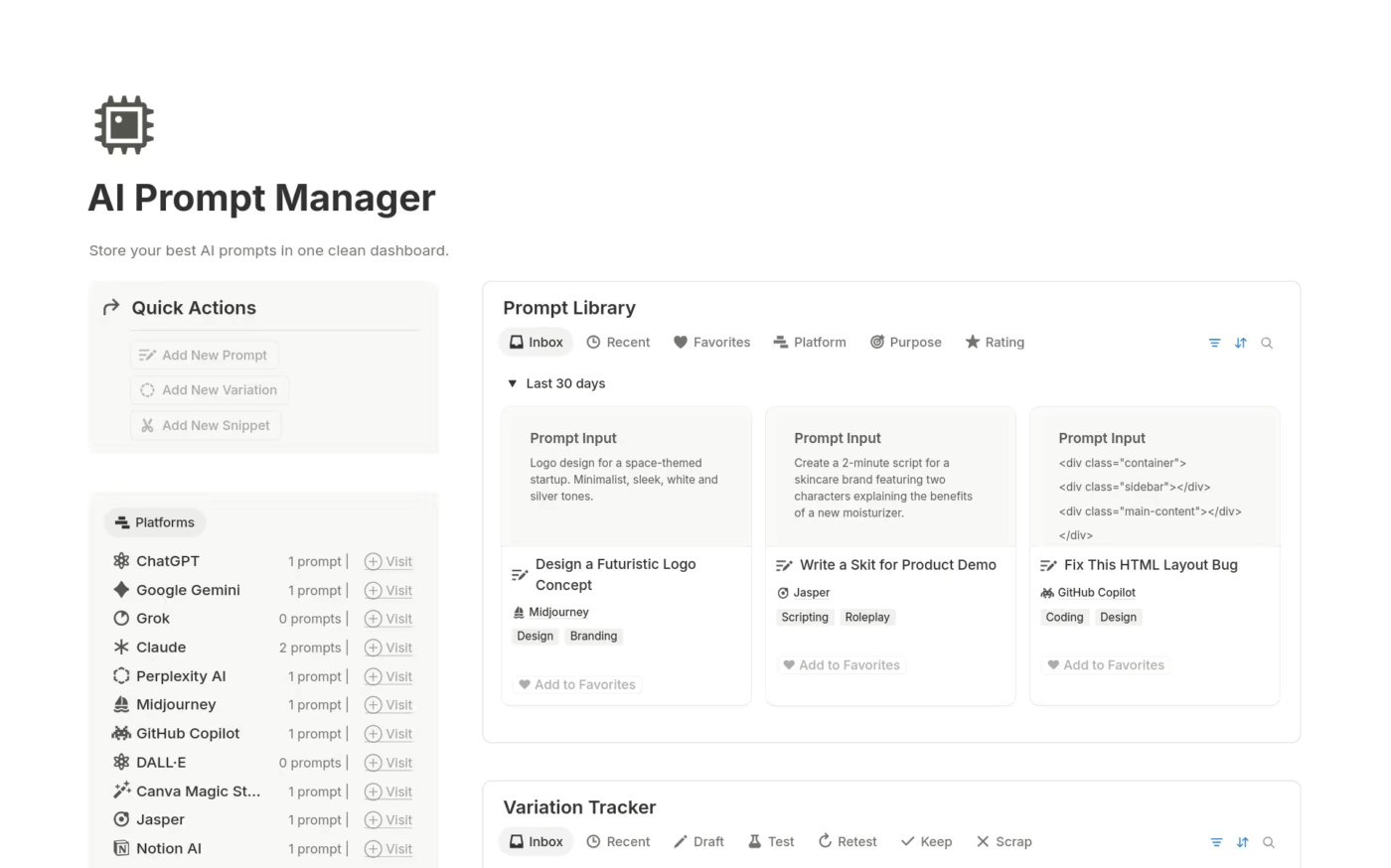Click the Variation Tracker filter icon
The width and height of the screenshot is (1391, 868).
tap(1216, 842)
